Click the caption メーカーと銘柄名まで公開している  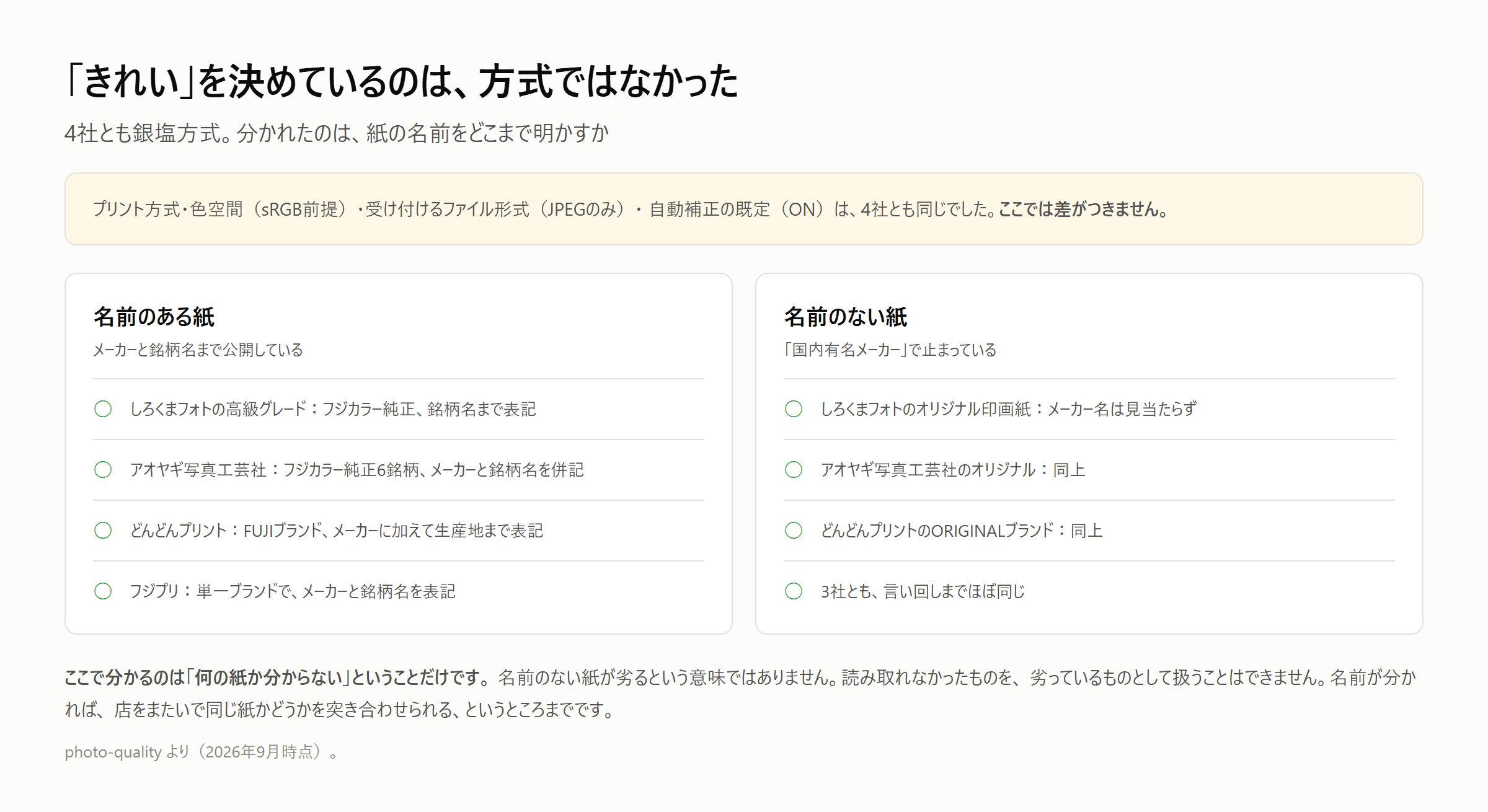point(198,350)
